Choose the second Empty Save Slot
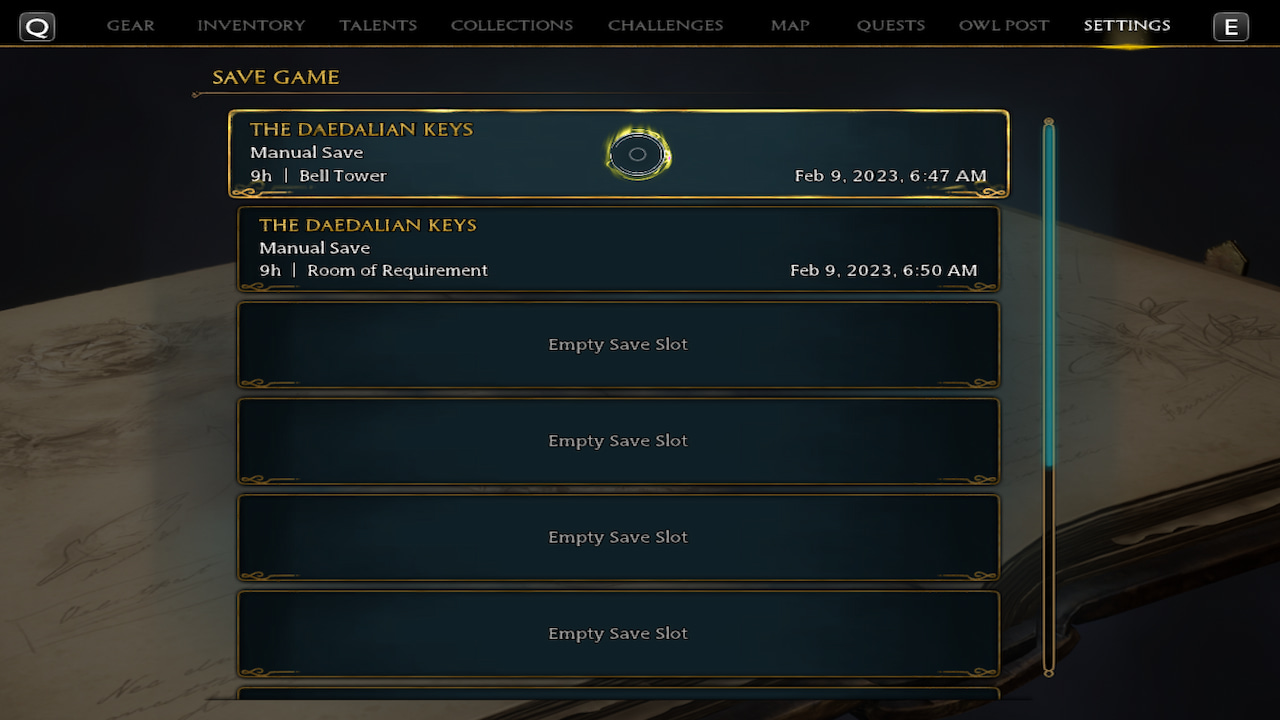The image size is (1280, 720). [x=618, y=441]
